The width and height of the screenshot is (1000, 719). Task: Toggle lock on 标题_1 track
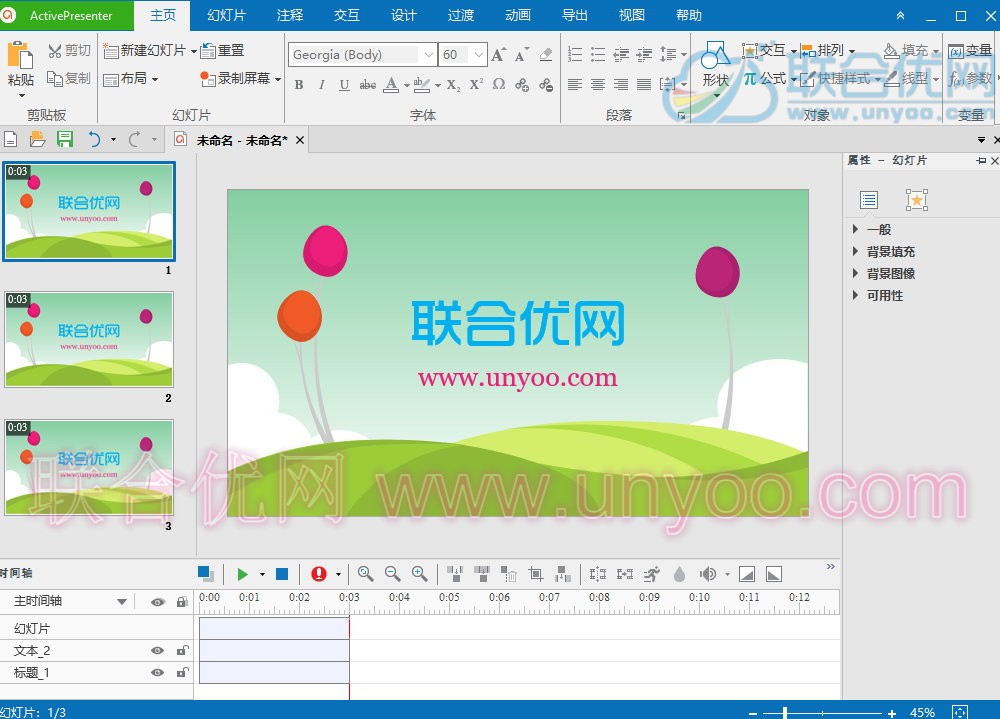[x=182, y=672]
